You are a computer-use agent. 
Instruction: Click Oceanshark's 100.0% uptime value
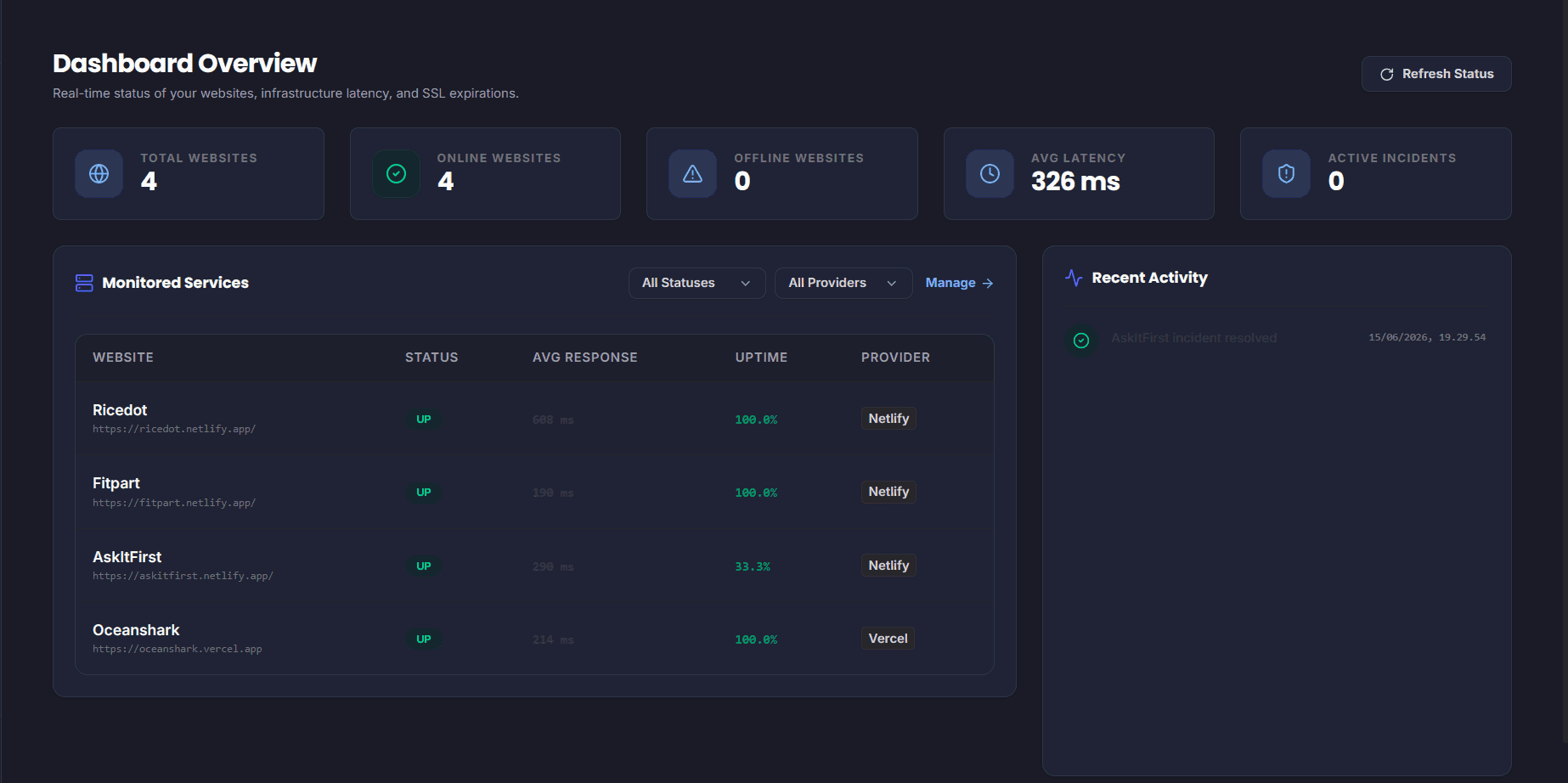coord(756,639)
